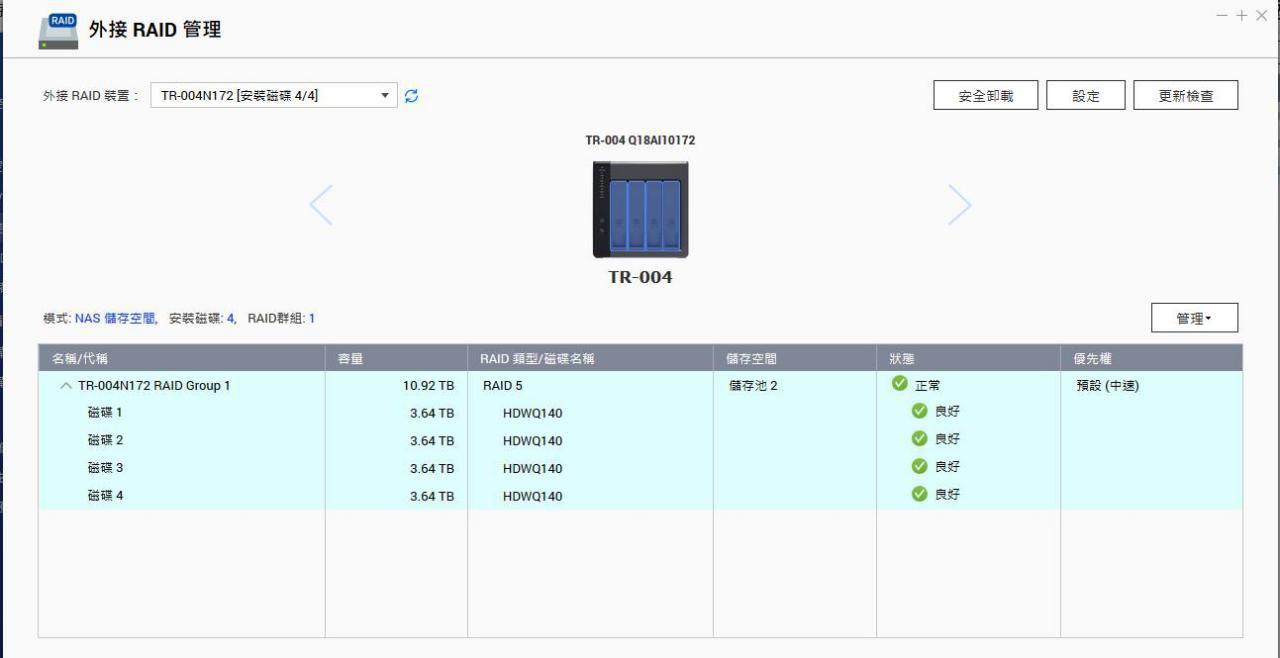Click 3.64 TB in the 磁碟 2 row
The width and height of the screenshot is (1280, 658).
click(x=432, y=441)
